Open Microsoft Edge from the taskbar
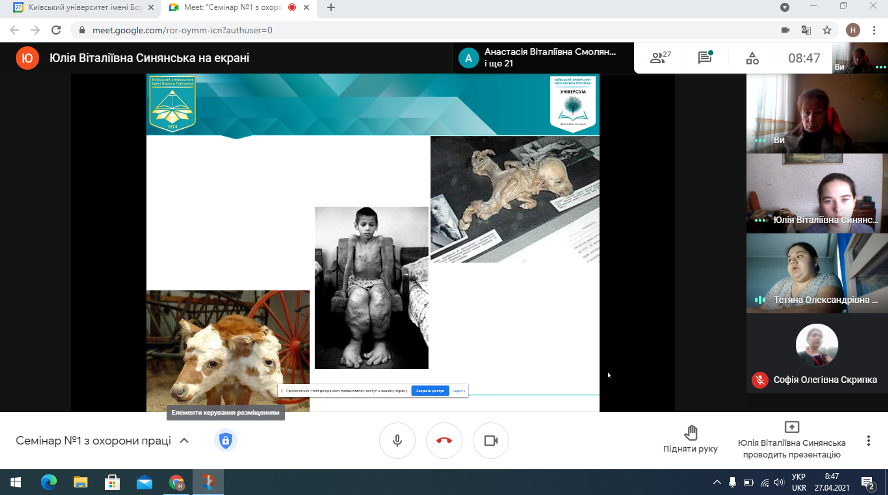The image size is (888, 495). (49, 482)
